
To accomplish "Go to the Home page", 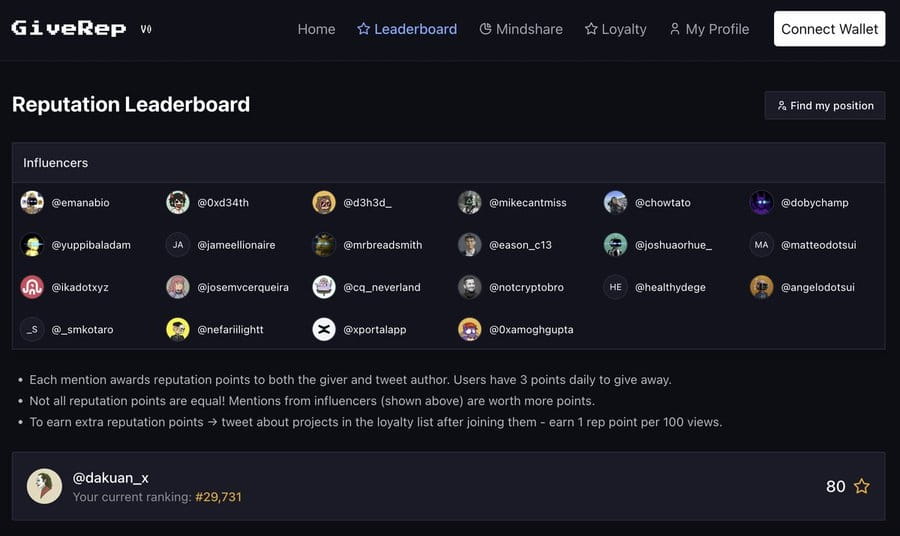I will (316, 29).
